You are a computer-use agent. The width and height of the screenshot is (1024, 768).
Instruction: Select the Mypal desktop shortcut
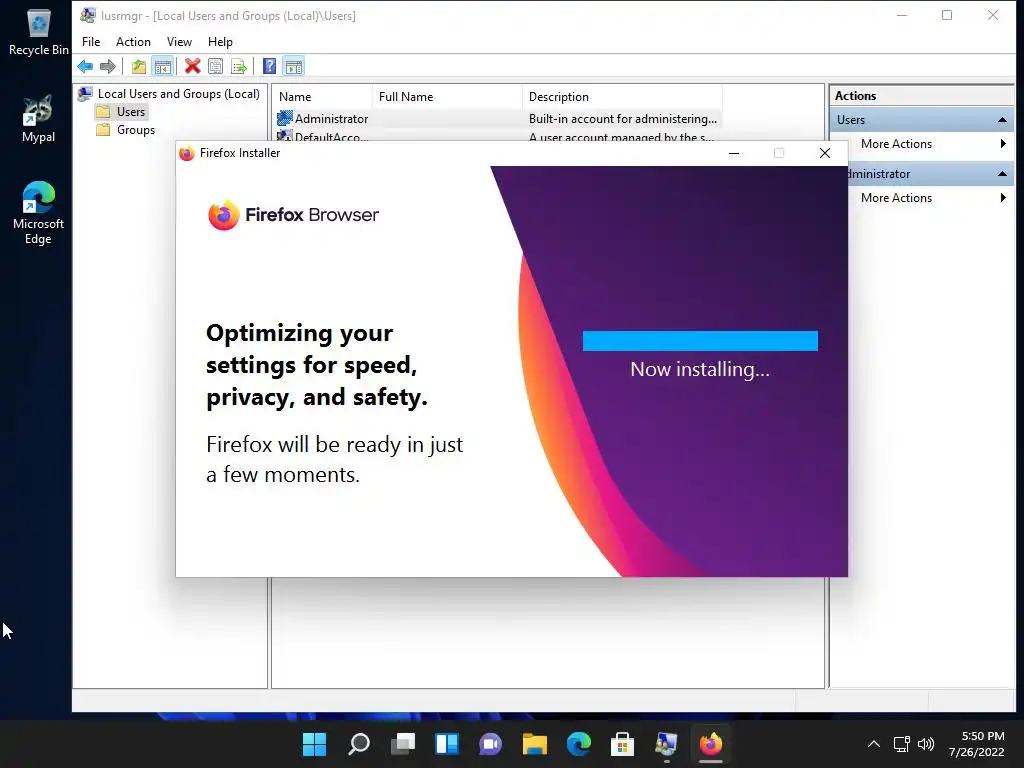39,120
